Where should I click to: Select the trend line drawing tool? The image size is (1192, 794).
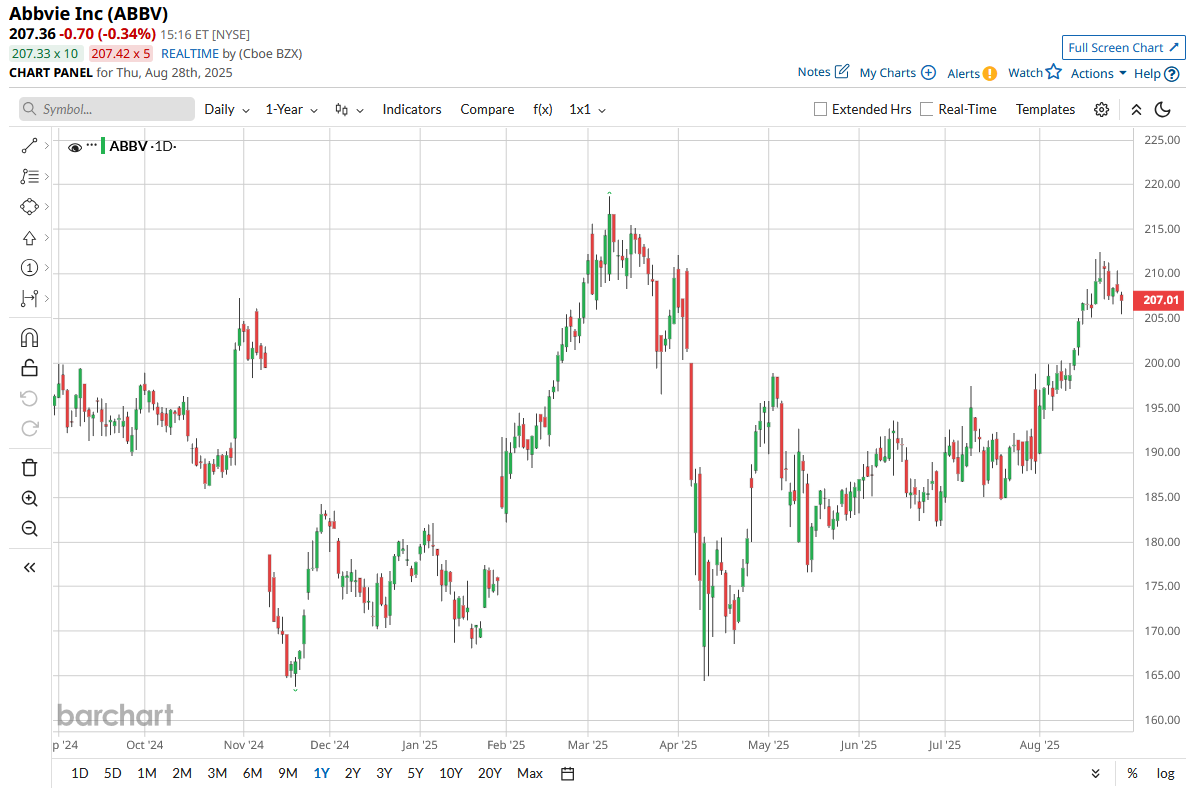29,145
